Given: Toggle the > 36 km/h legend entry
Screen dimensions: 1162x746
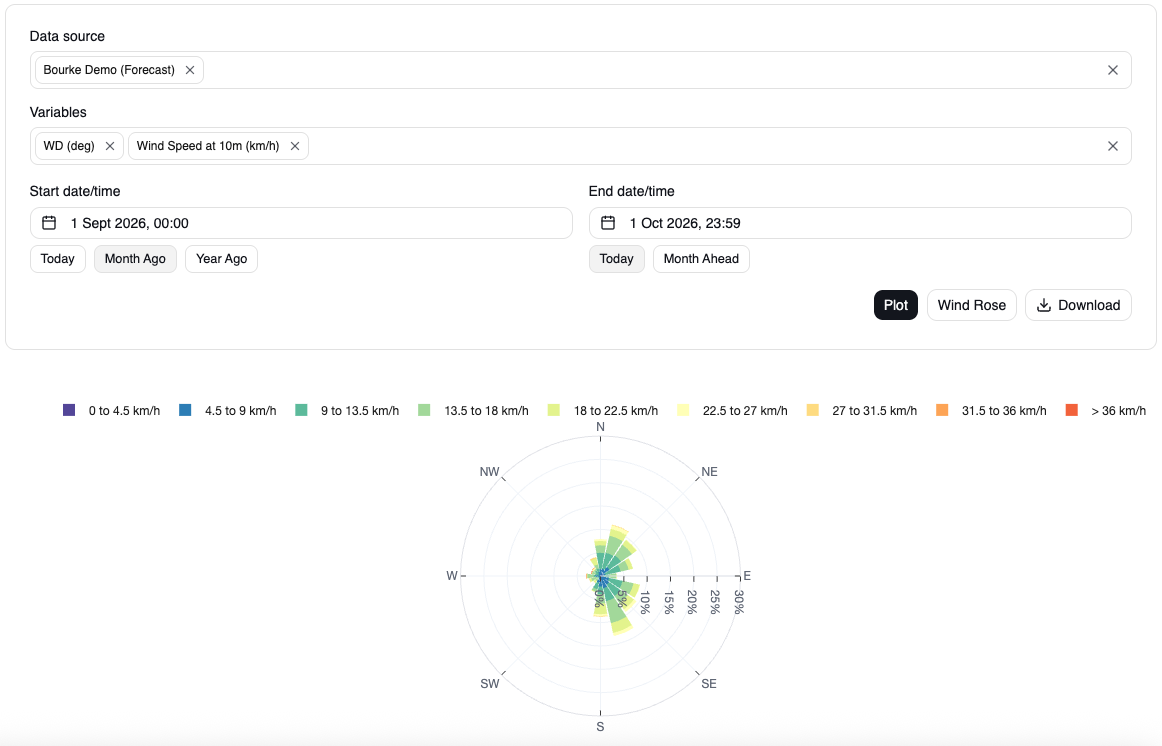Looking at the screenshot, I should pyautogui.click(x=1106, y=410).
